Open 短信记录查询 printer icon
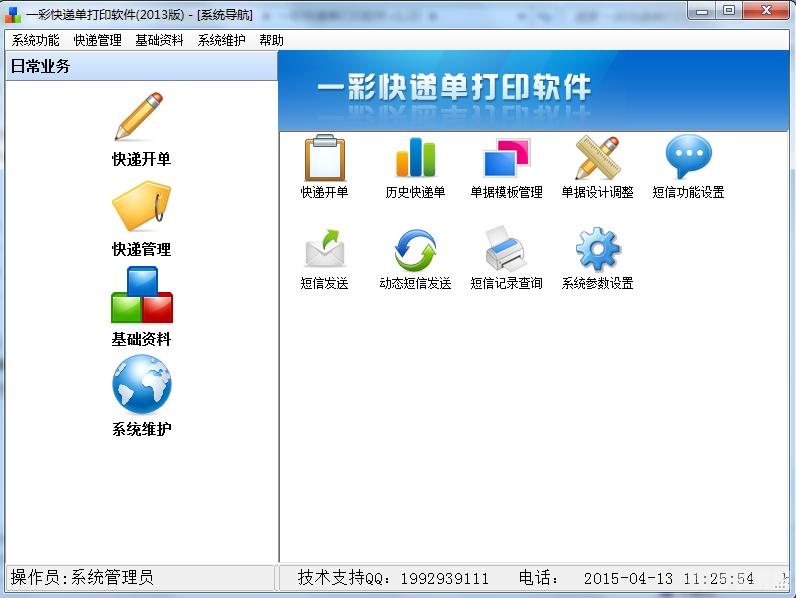The height and width of the screenshot is (598, 796). (506, 250)
